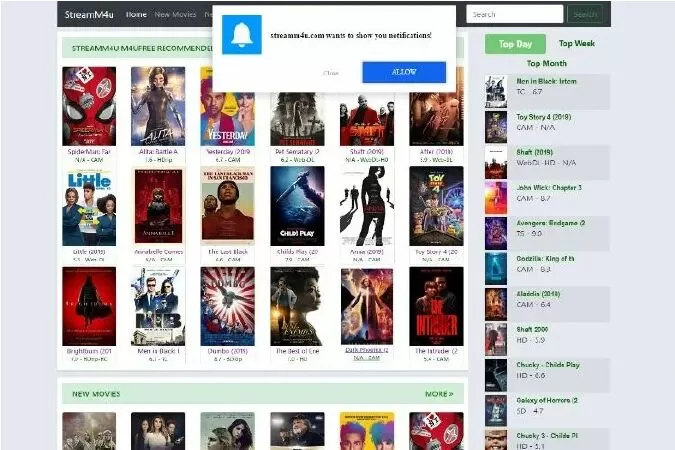This screenshot has height=450, width=675.
Task: Allow notifications from streamm4u.com
Action: [404, 72]
